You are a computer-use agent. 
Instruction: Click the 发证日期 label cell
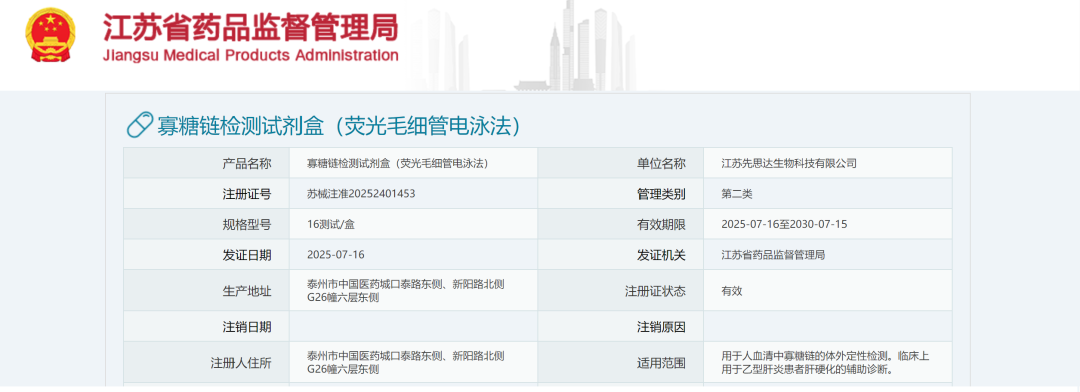pyautogui.click(x=207, y=254)
